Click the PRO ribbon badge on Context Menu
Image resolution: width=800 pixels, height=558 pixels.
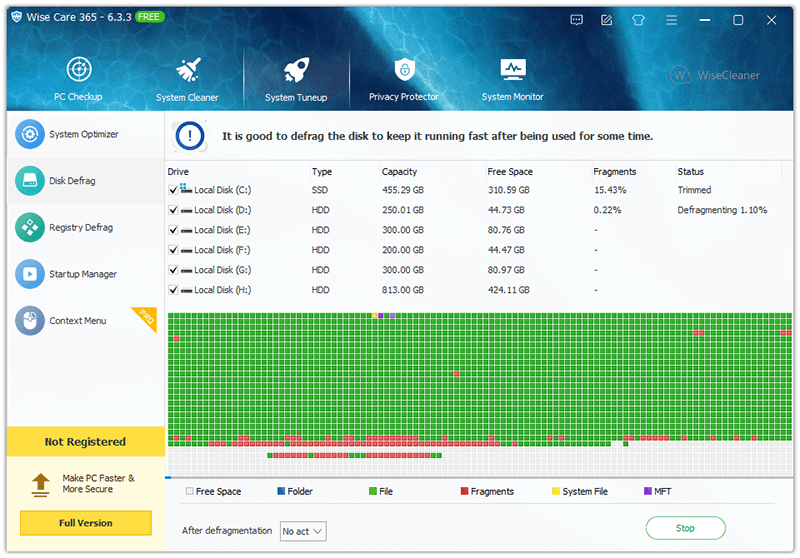coord(145,319)
